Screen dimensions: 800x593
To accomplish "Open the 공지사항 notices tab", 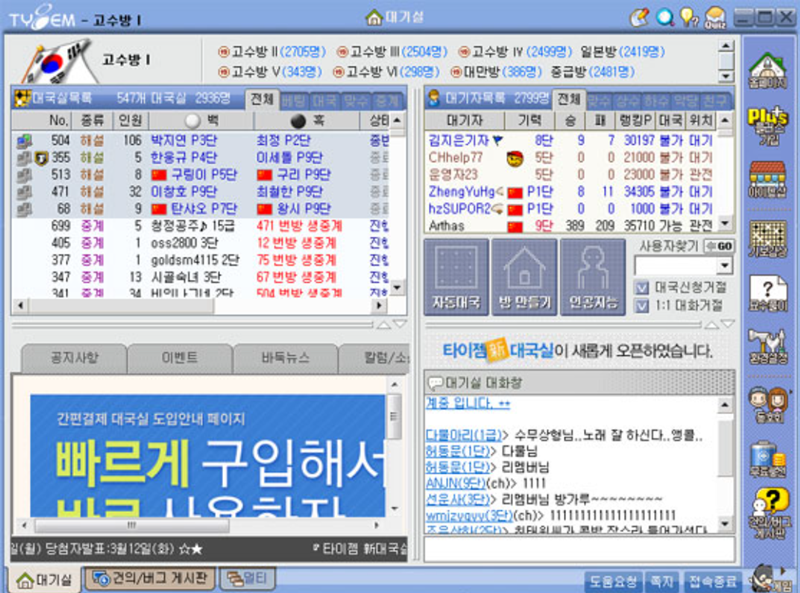I will coord(74,358).
